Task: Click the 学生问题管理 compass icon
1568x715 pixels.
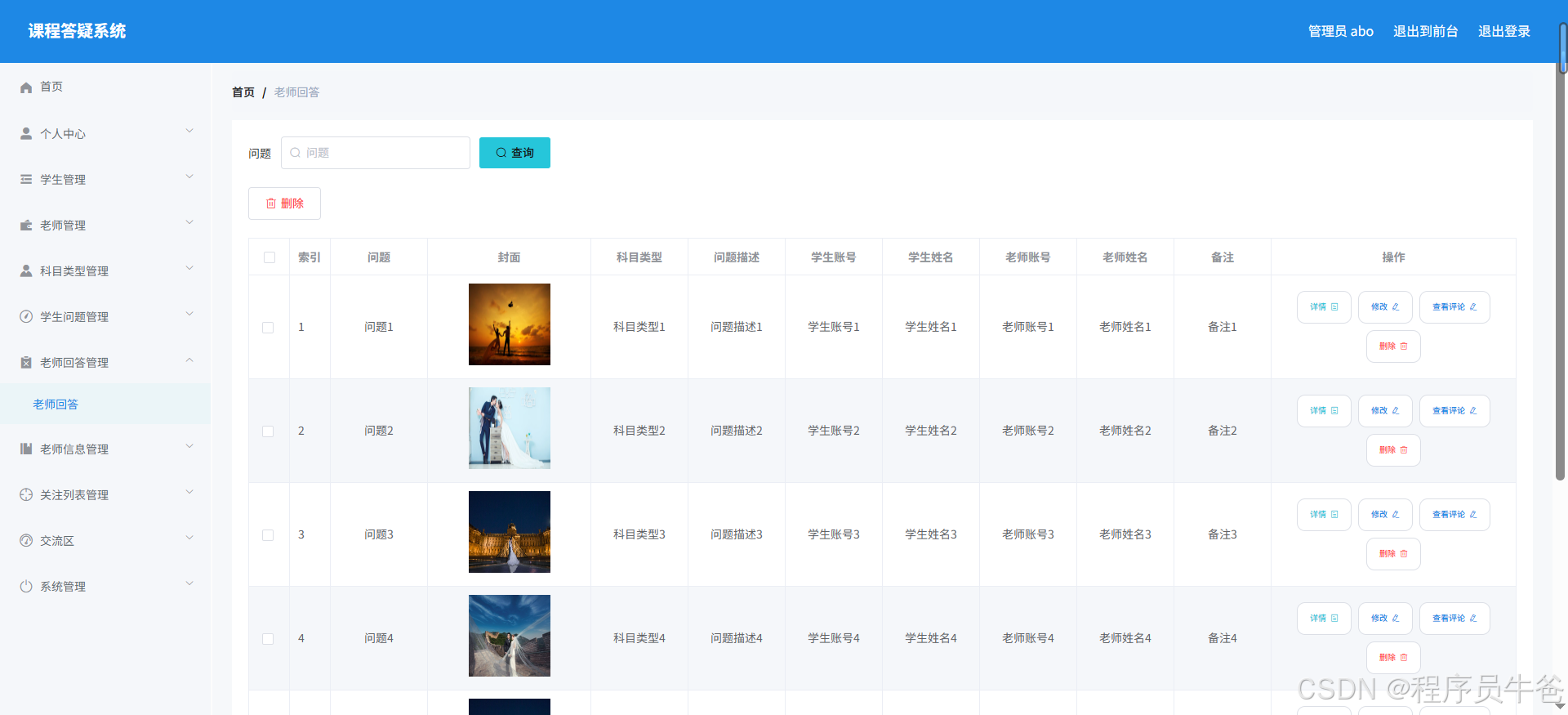Action: pyautogui.click(x=26, y=316)
